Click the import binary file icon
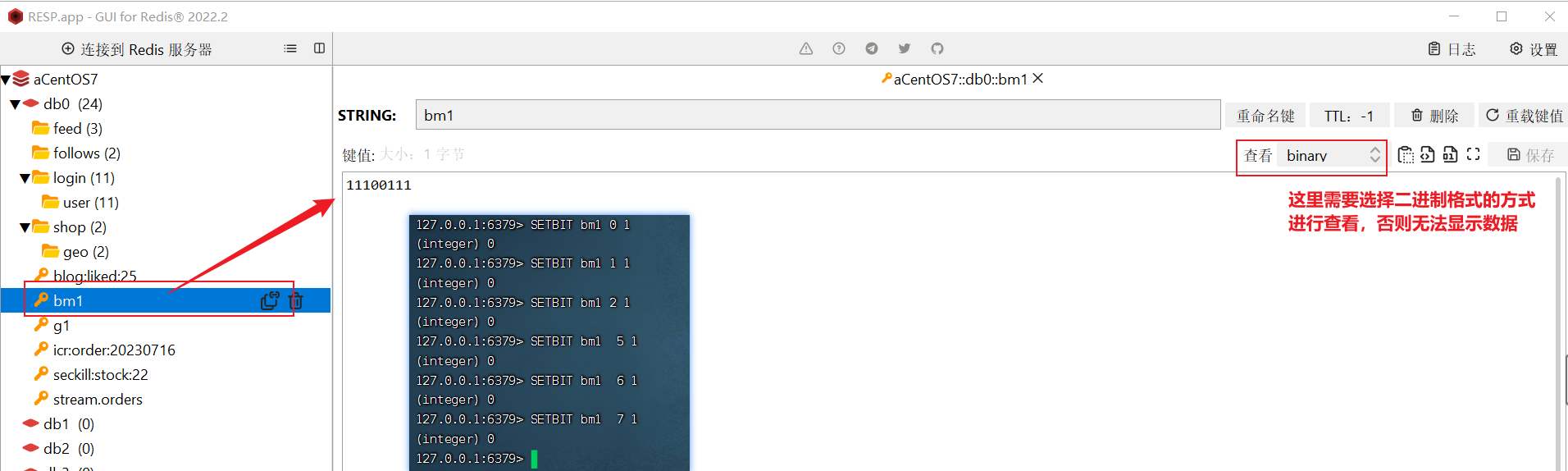Image resolution: width=1568 pixels, height=471 pixels. [1450, 154]
